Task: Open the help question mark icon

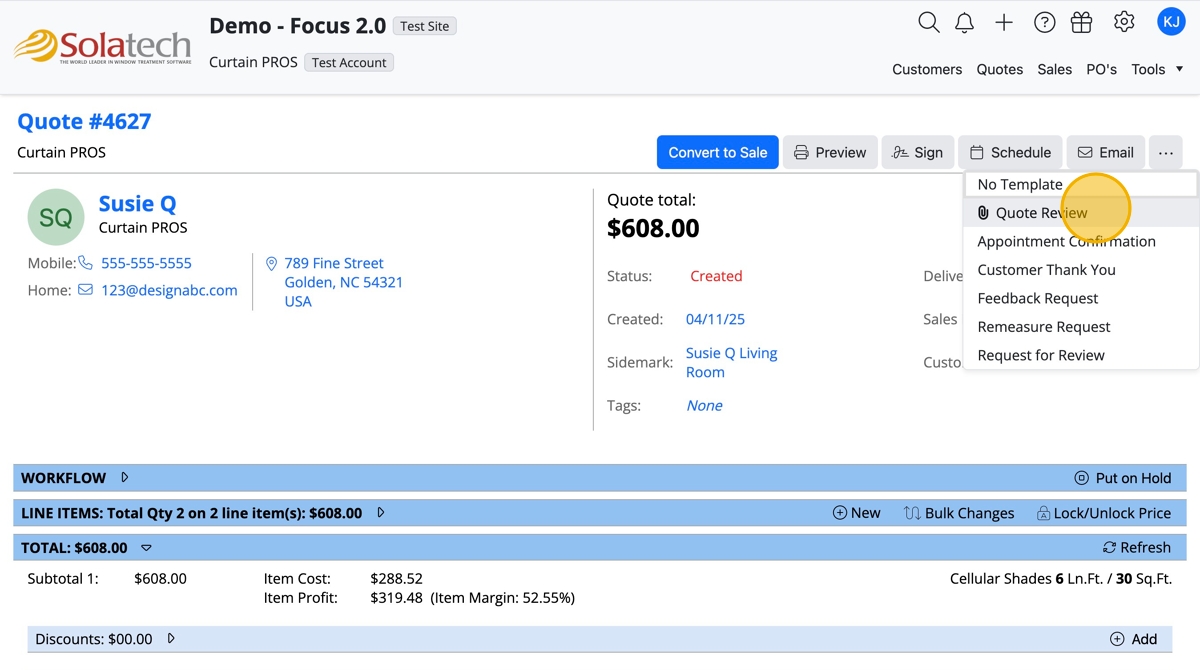Action: (x=1044, y=22)
